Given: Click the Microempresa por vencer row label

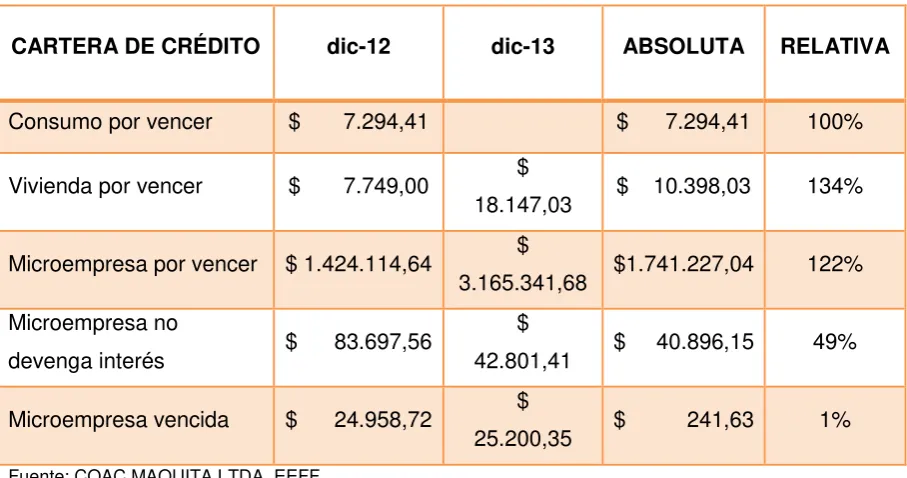Looking at the screenshot, I should [132, 264].
